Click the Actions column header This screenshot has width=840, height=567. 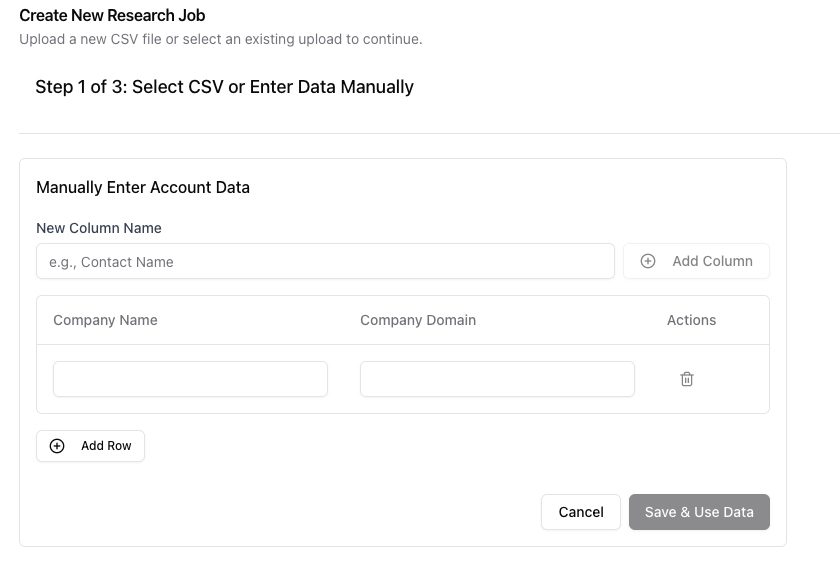click(691, 320)
